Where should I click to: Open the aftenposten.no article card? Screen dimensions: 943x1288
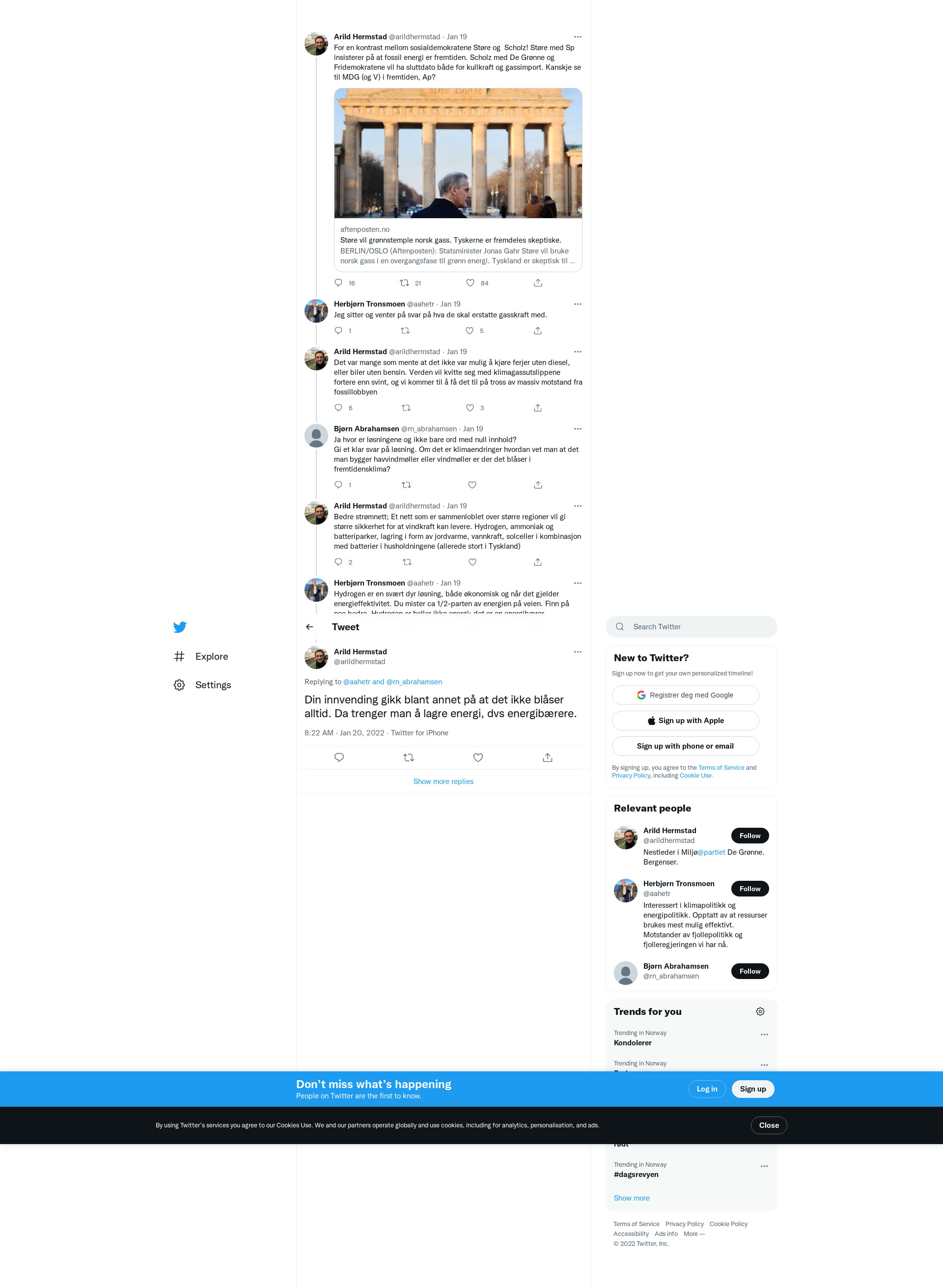pos(458,180)
